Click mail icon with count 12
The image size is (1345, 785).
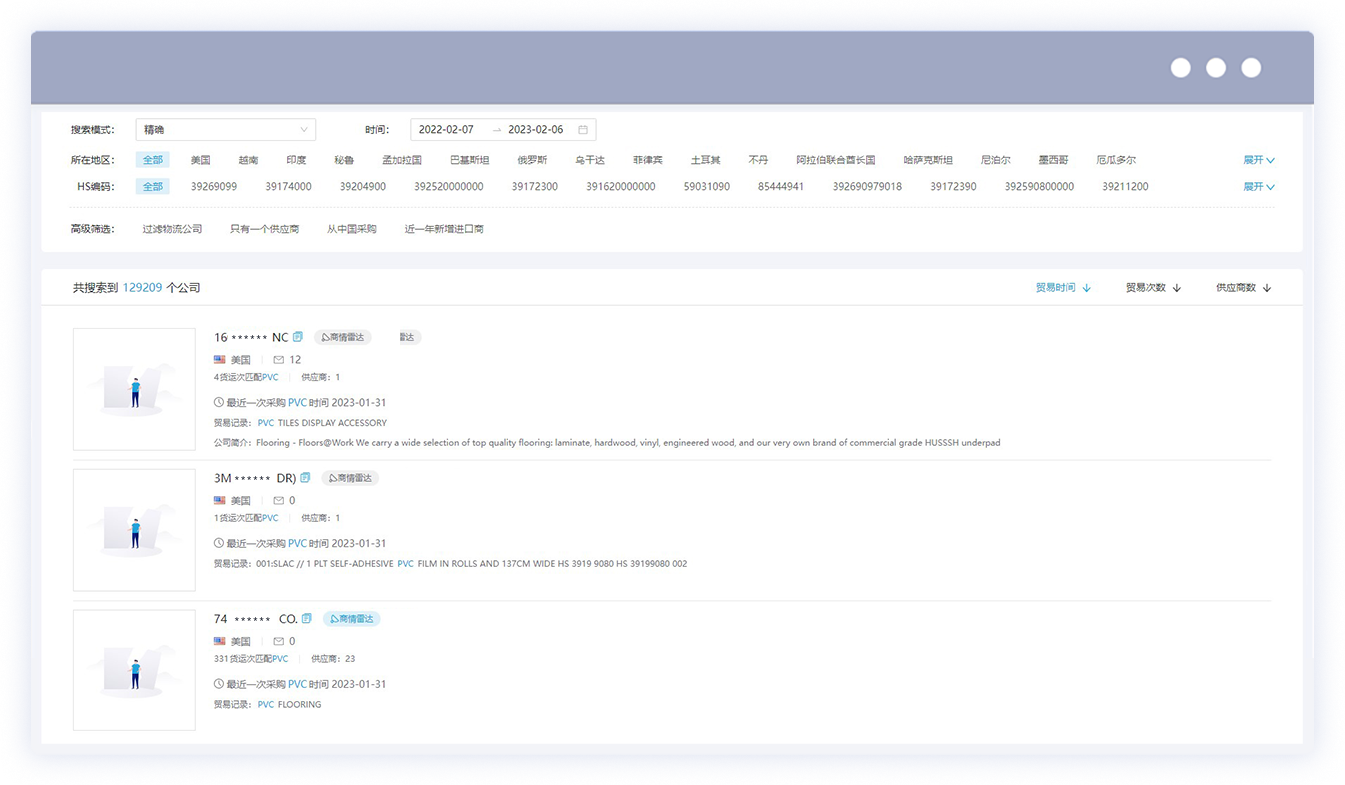click(x=279, y=359)
